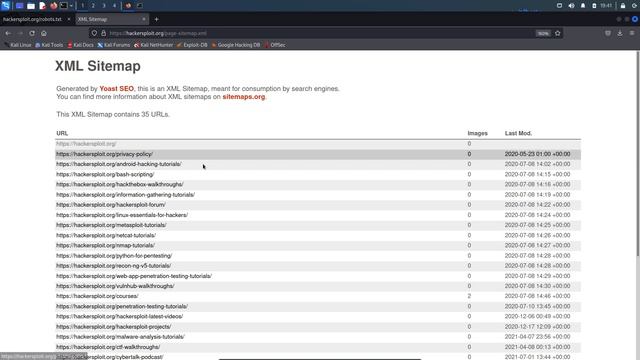Open Kali NetHunter bookmark

tap(153, 45)
